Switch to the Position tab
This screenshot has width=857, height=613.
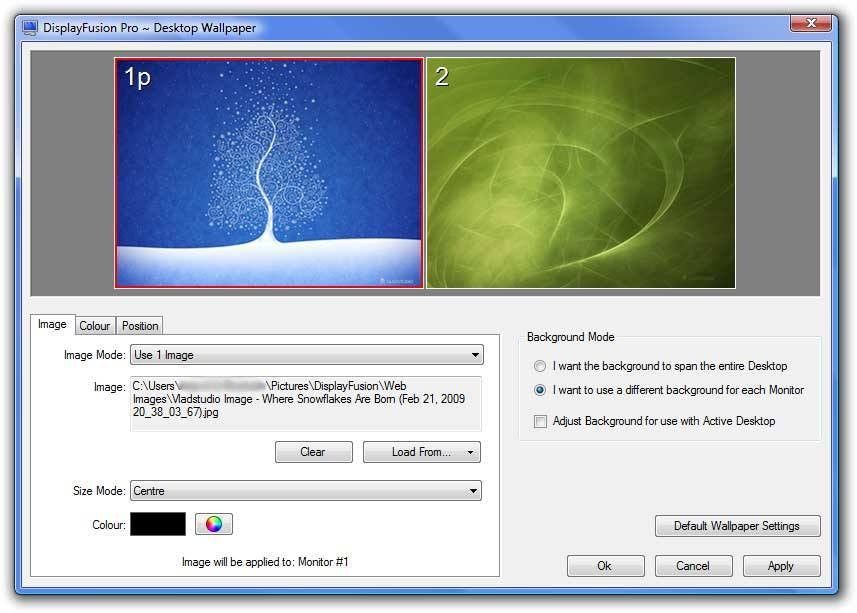(x=139, y=325)
